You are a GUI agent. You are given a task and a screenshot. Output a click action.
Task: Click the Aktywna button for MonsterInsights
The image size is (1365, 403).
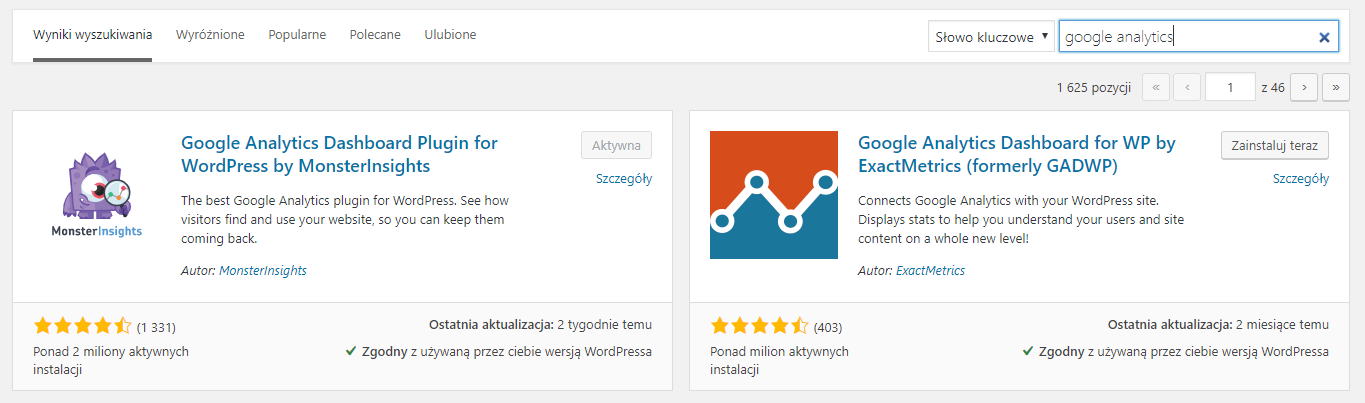(x=616, y=144)
